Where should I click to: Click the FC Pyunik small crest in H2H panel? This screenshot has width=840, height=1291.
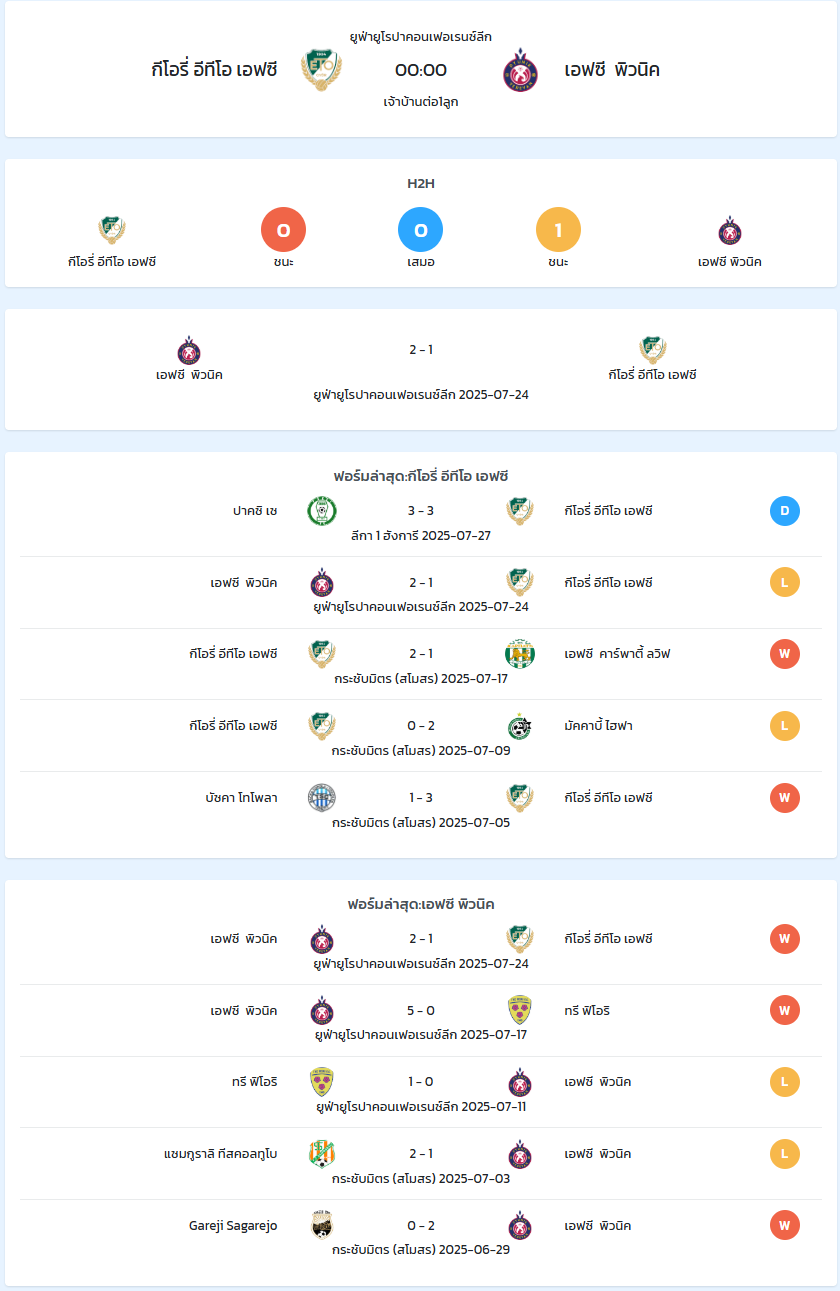pos(730,231)
